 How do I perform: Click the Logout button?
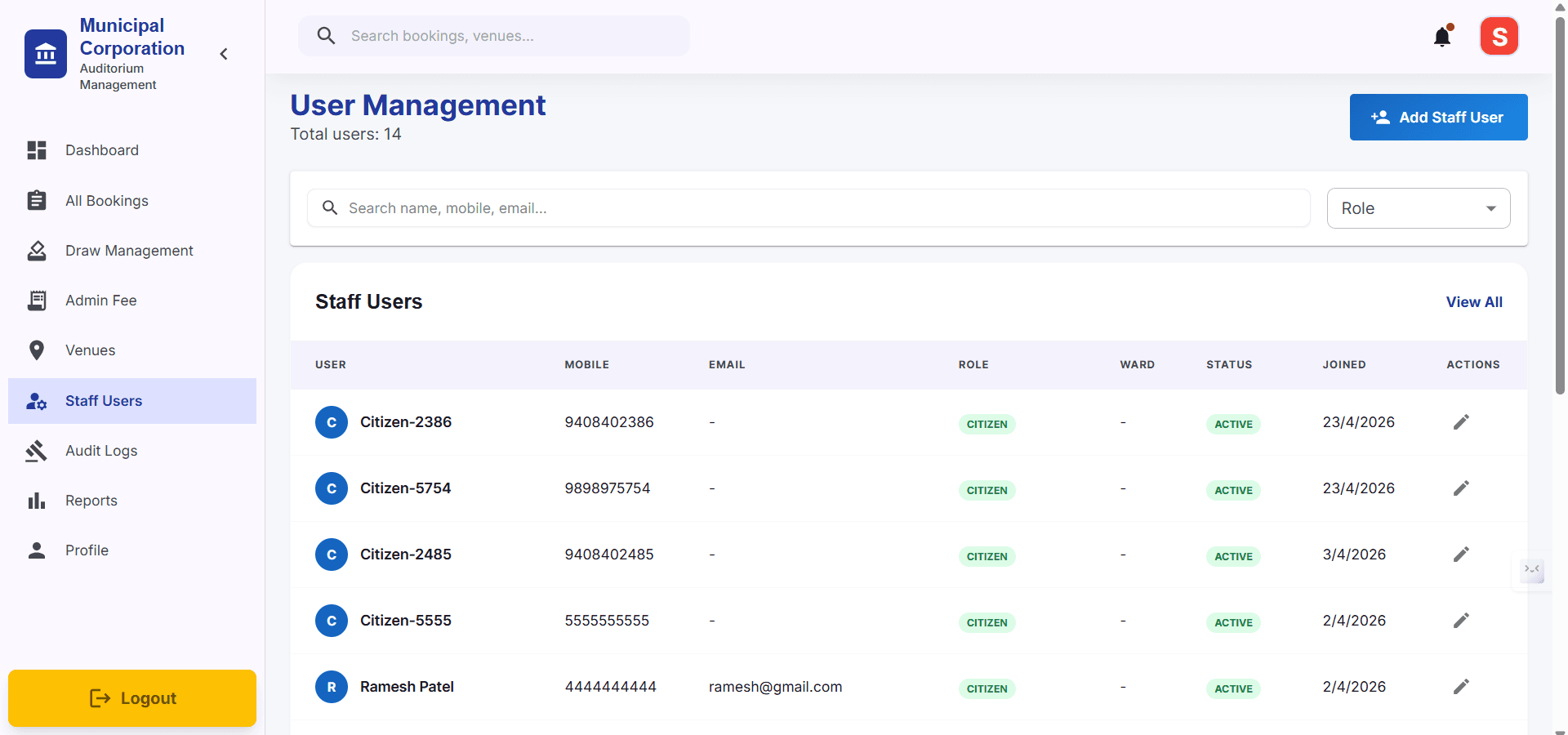click(132, 698)
